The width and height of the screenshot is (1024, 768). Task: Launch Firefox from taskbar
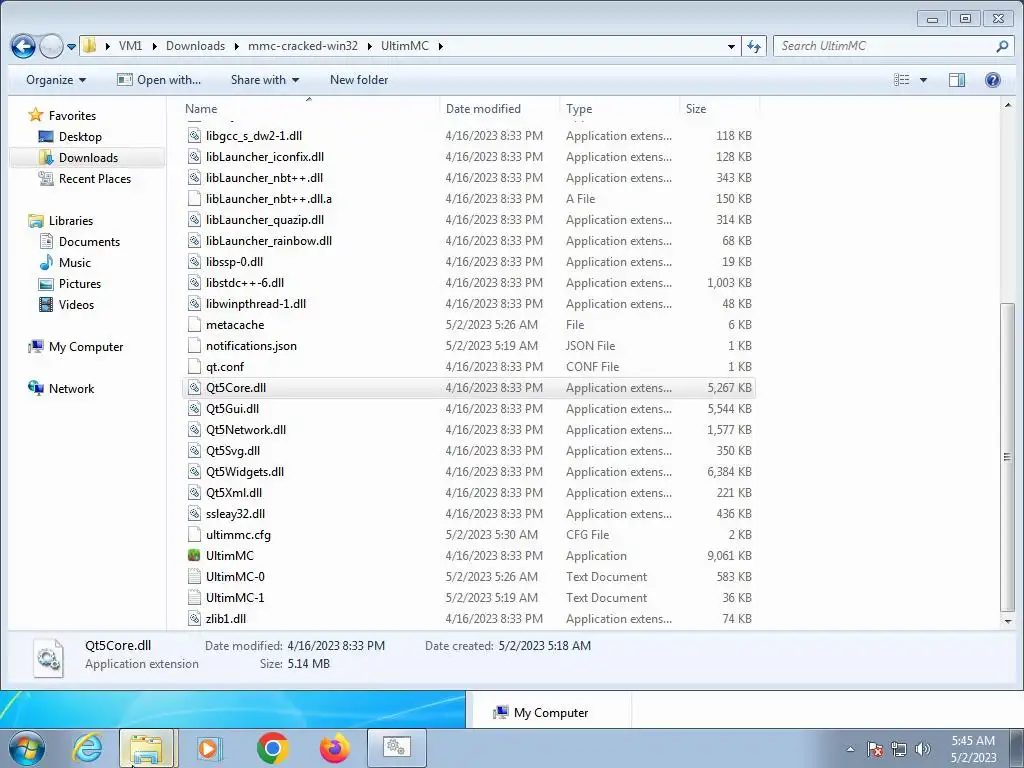pos(334,748)
